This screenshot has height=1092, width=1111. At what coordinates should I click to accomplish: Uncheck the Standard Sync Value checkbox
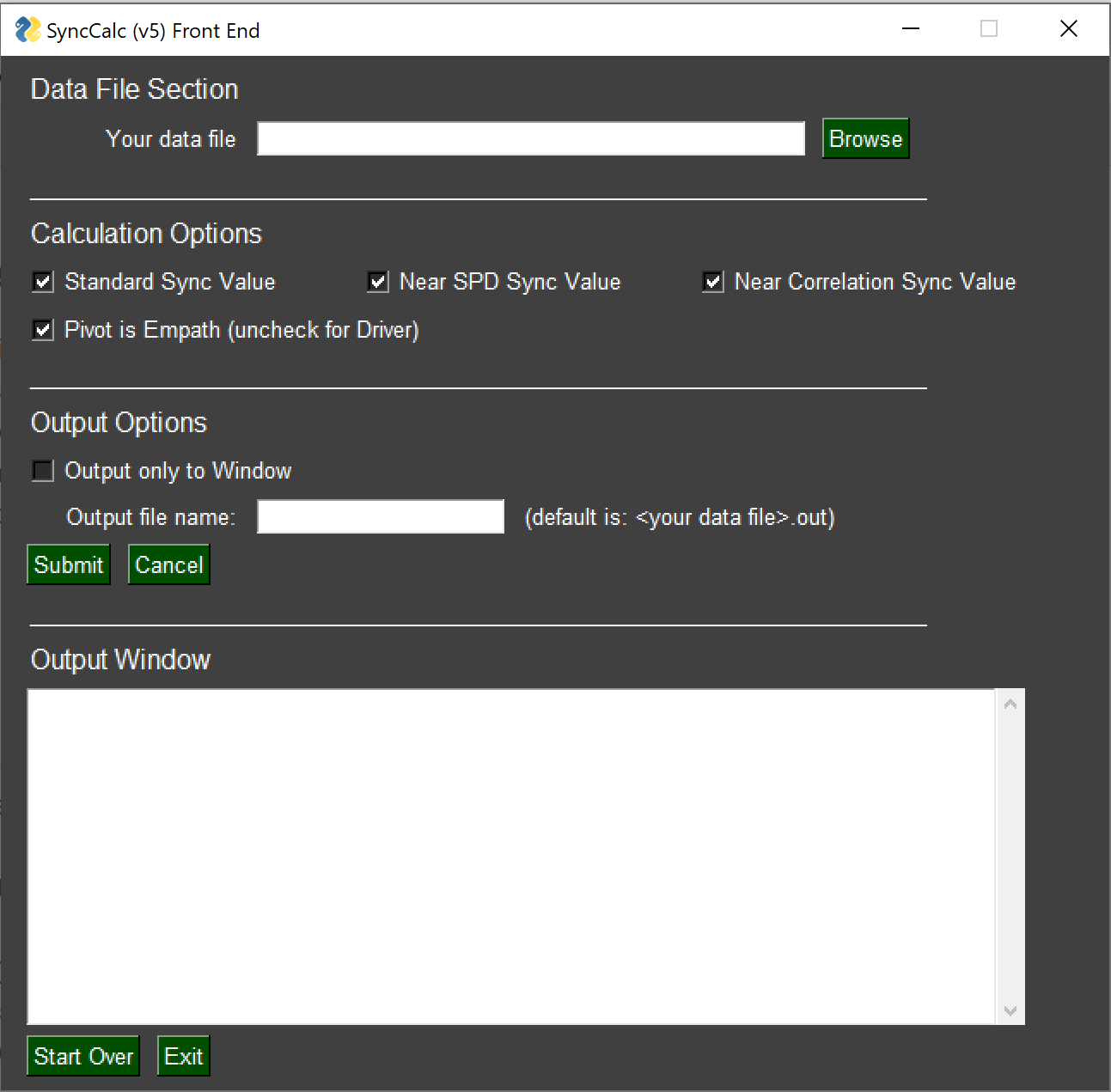(x=42, y=282)
